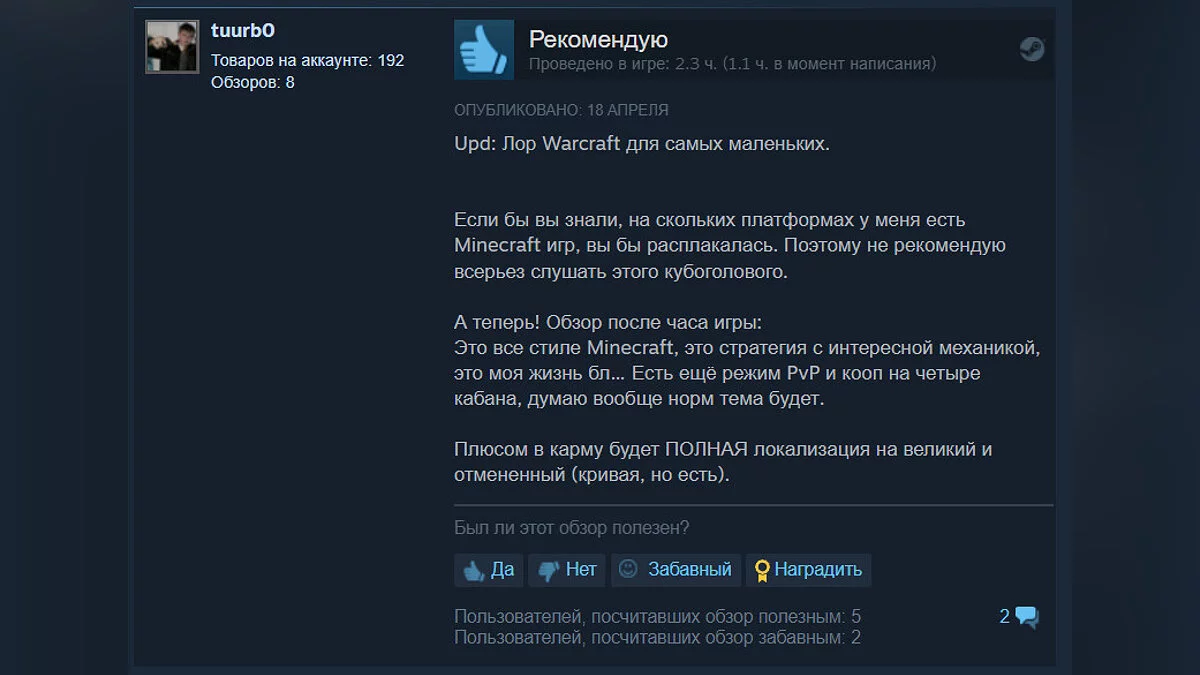The width and height of the screenshot is (1200, 675).
Task: Mark review helpful with thumbs-up Да
Action: (488, 570)
